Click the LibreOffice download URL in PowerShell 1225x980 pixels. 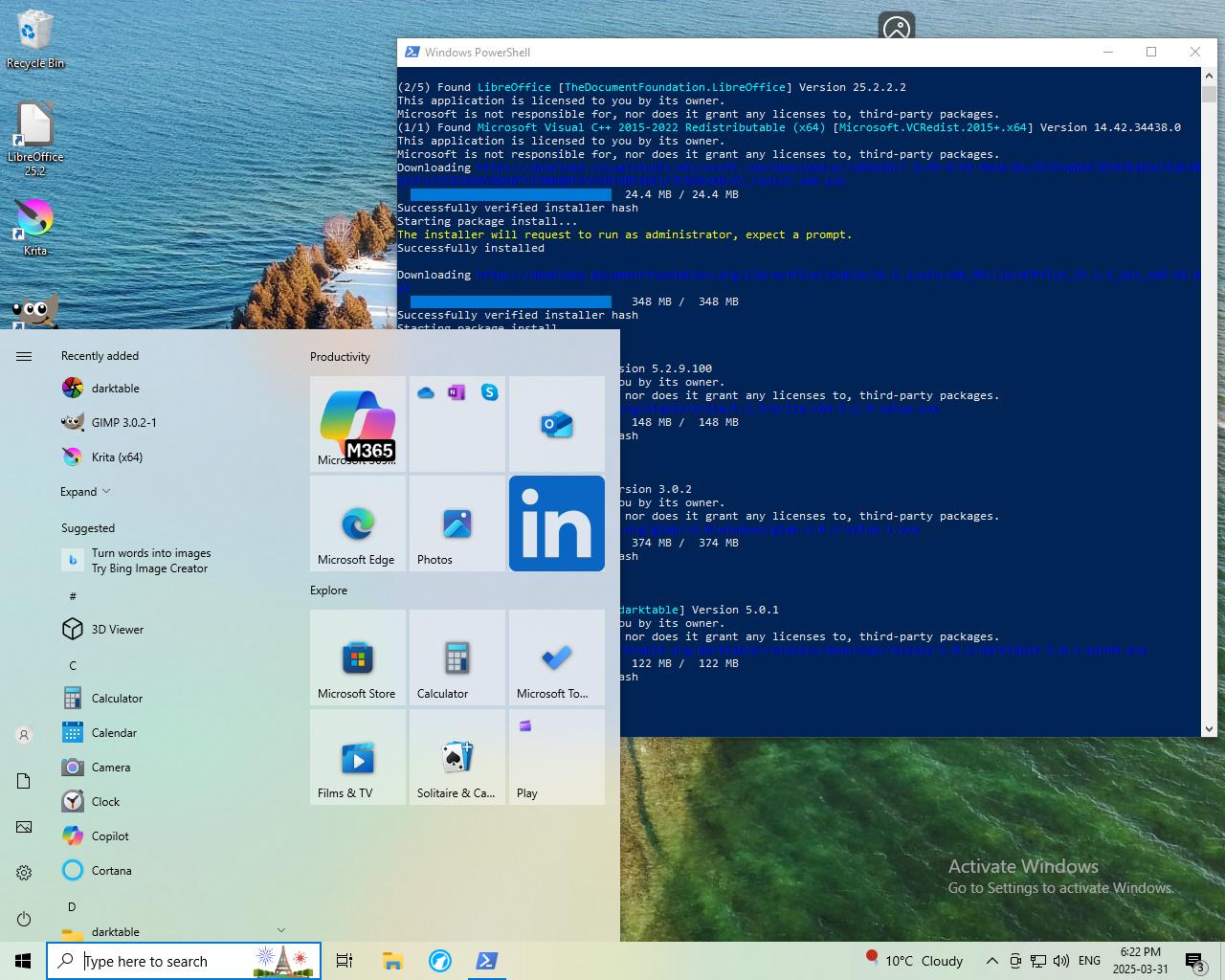[838, 275]
